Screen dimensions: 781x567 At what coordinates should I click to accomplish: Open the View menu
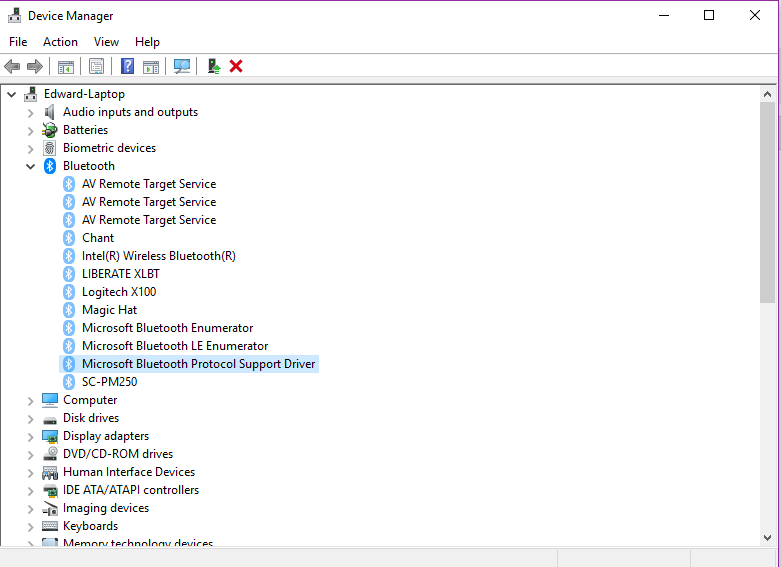point(106,42)
